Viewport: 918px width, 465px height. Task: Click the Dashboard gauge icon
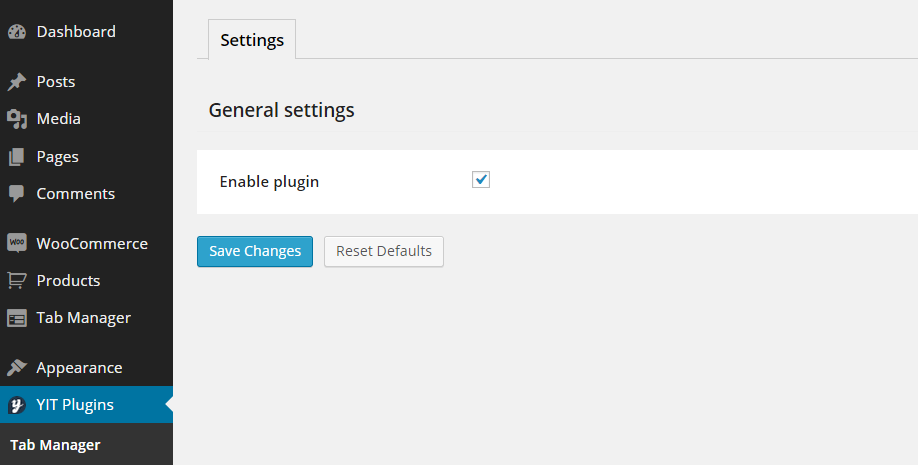point(16,32)
